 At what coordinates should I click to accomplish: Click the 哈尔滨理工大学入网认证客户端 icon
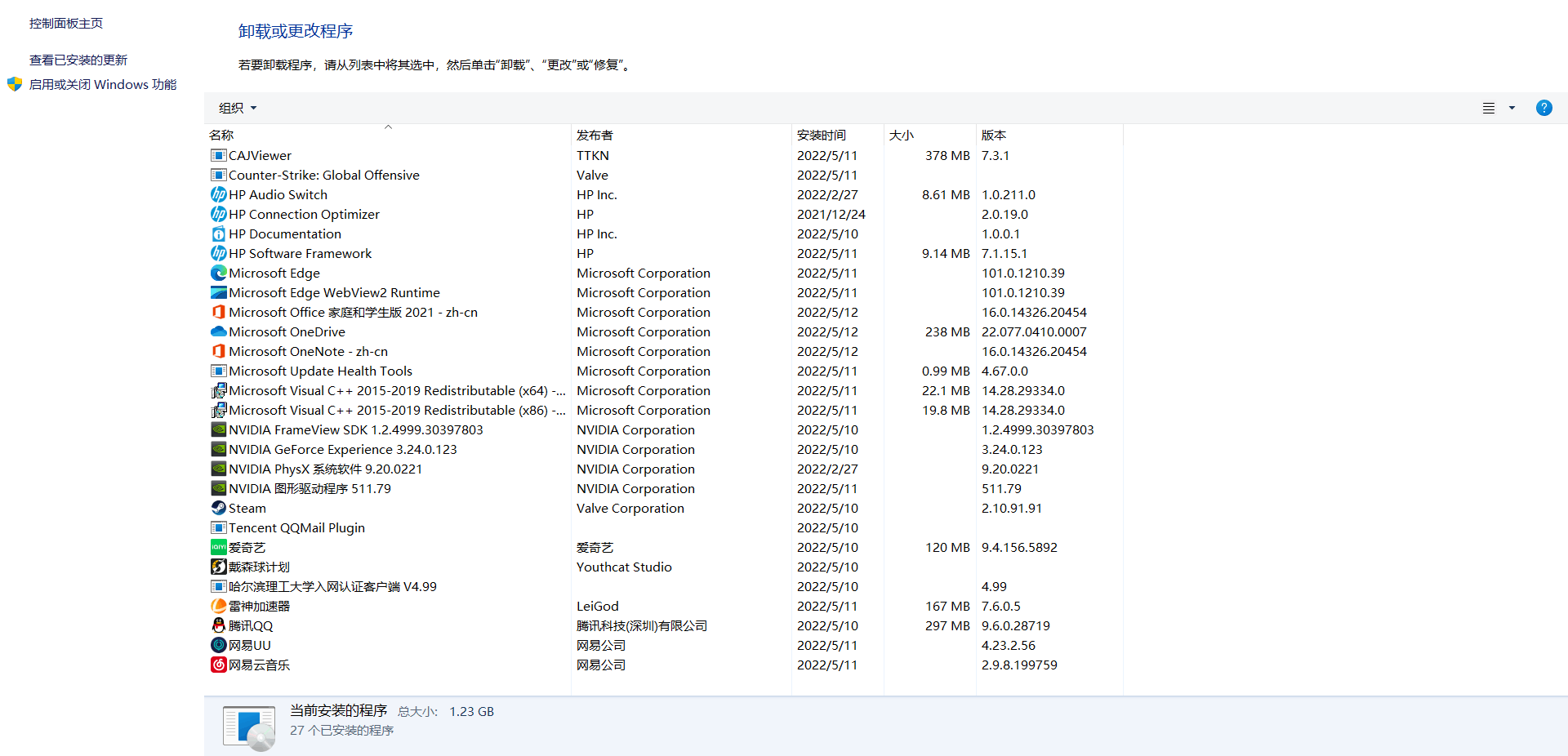tap(218, 586)
